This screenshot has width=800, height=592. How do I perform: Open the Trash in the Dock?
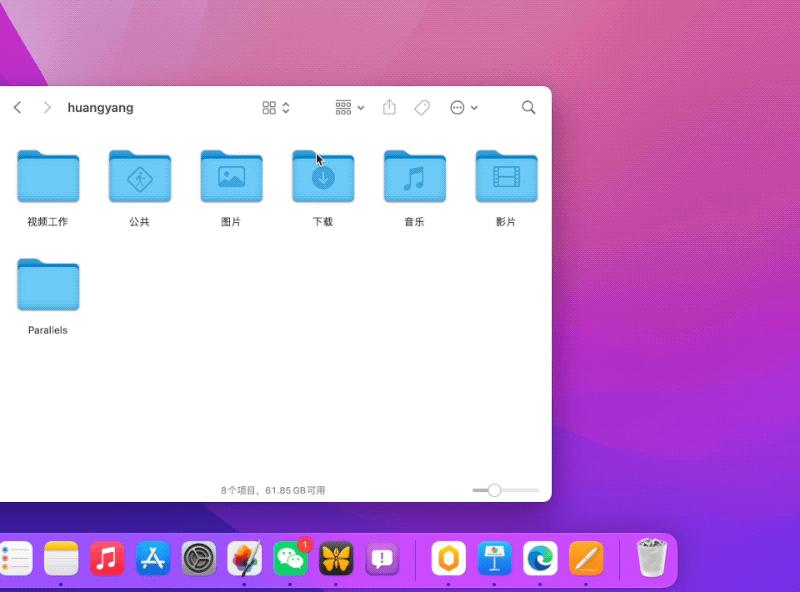click(x=651, y=558)
